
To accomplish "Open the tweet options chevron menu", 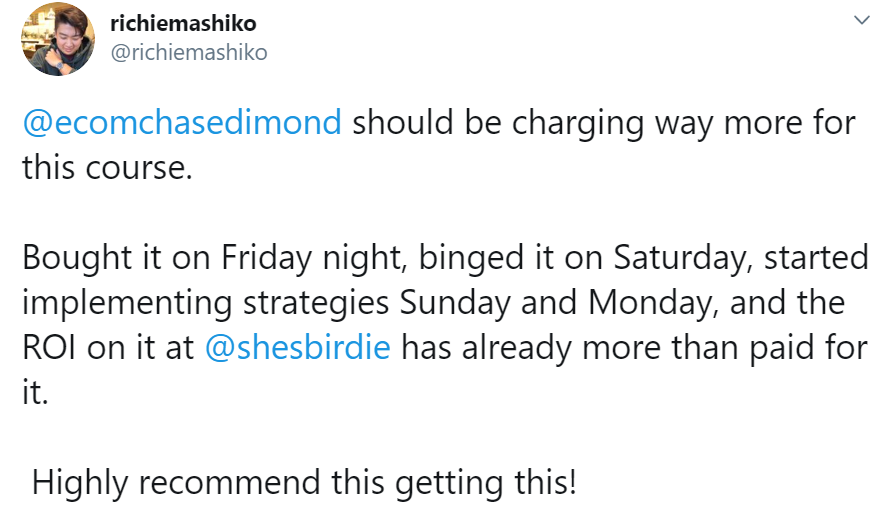I will [x=860, y=20].
